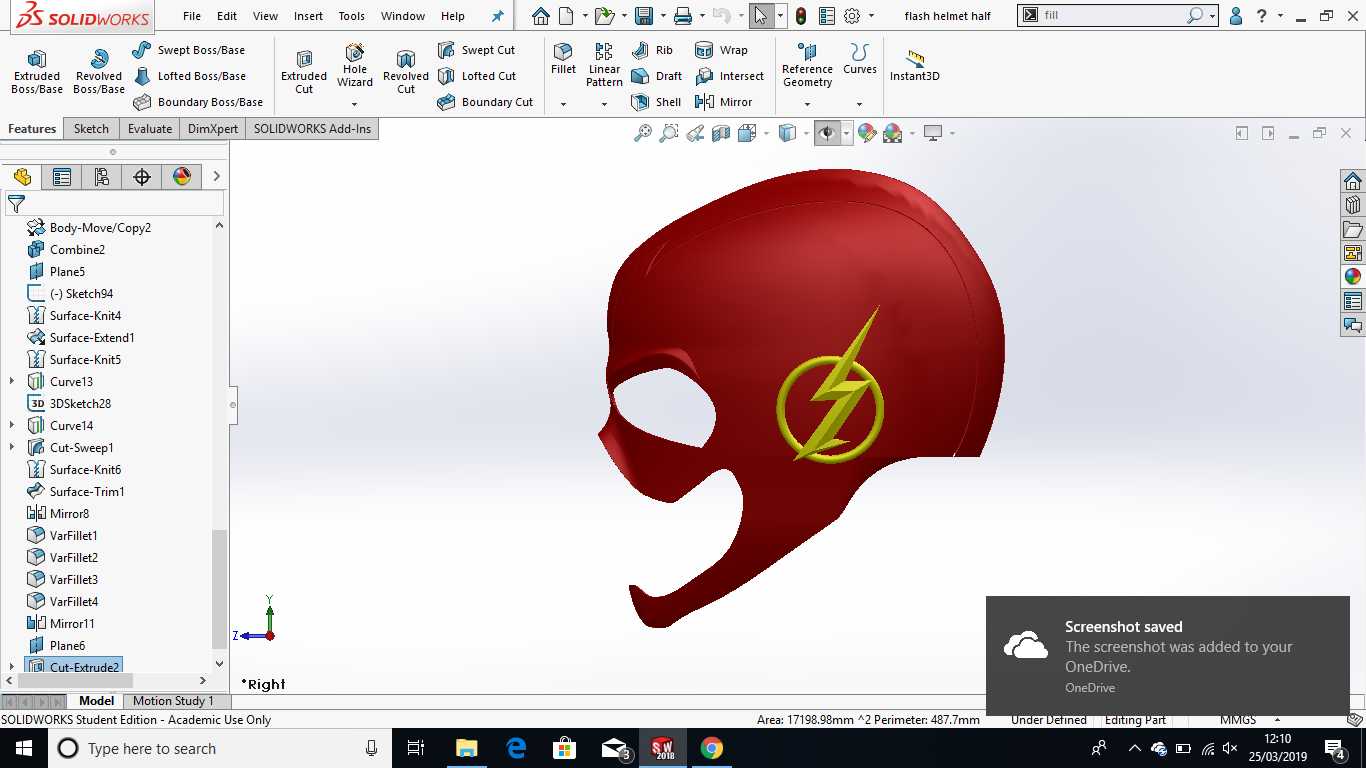
Task: Select the Shell feature tool
Action: pos(656,102)
